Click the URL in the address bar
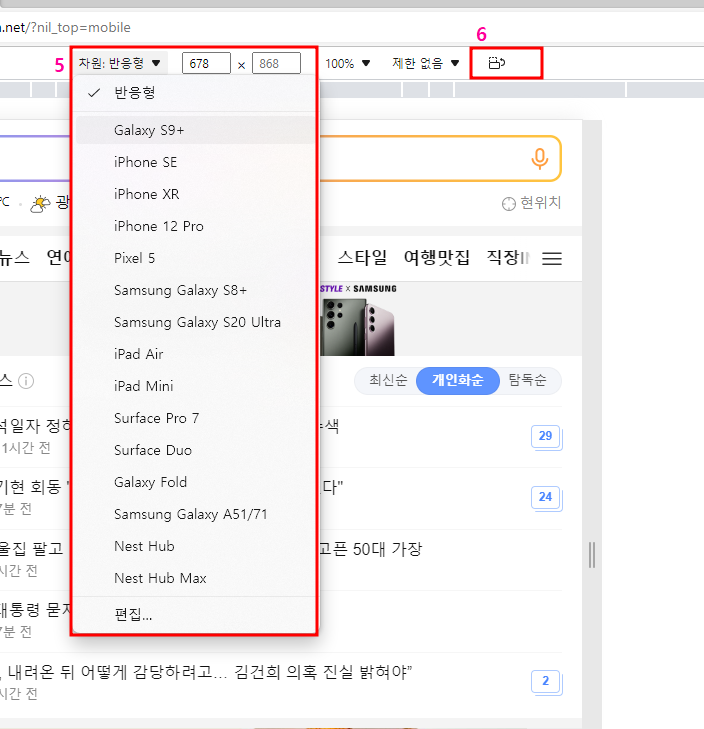 click(x=65, y=28)
